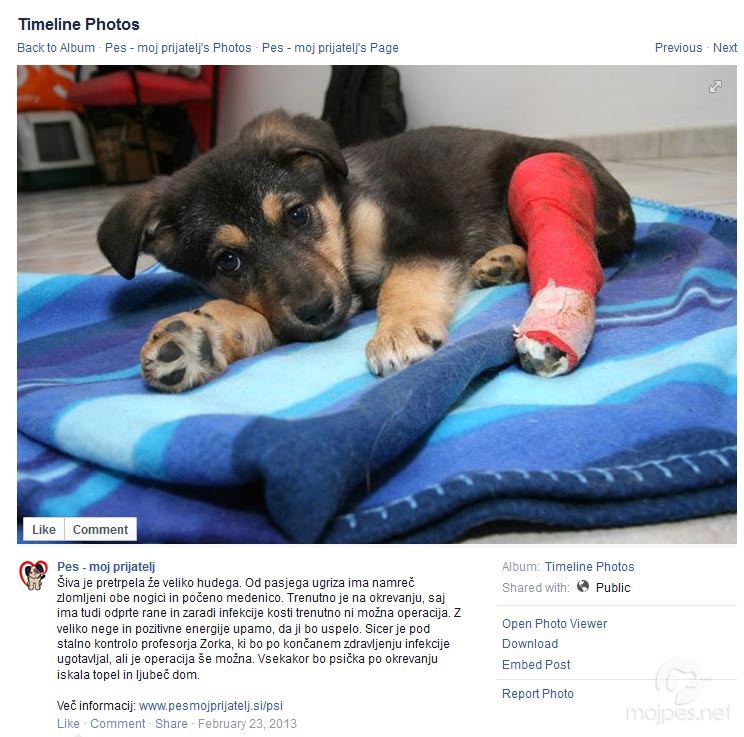This screenshot has width=744, height=737.
Task: Open the February 23, 2013 timestamp
Action: [x=247, y=724]
